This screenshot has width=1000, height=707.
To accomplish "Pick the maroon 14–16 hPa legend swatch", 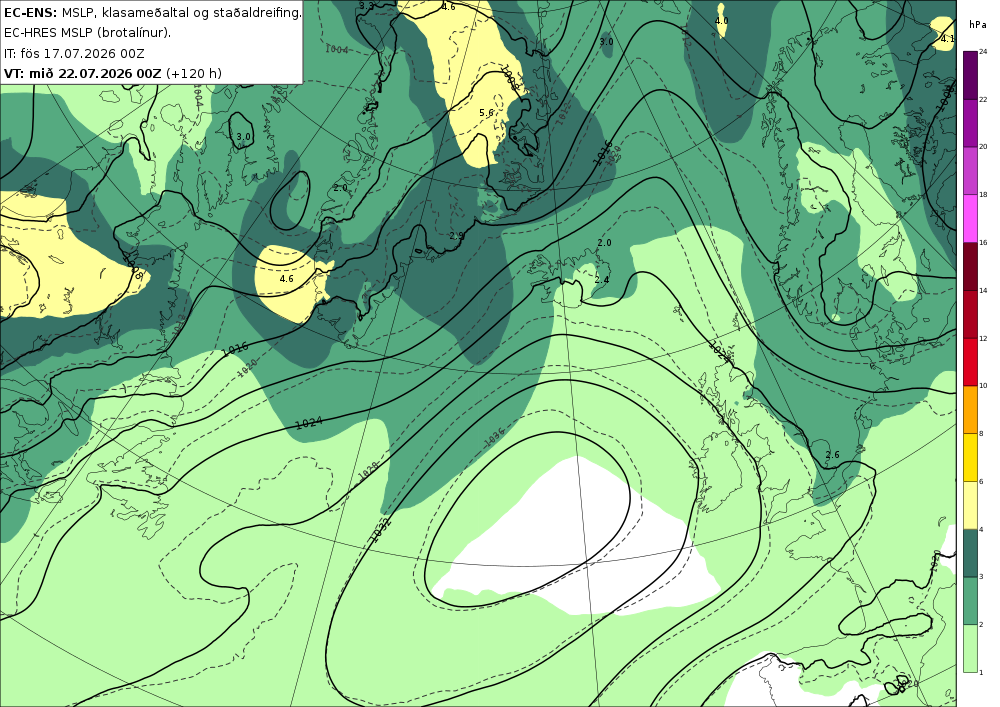I will pyautogui.click(x=970, y=266).
